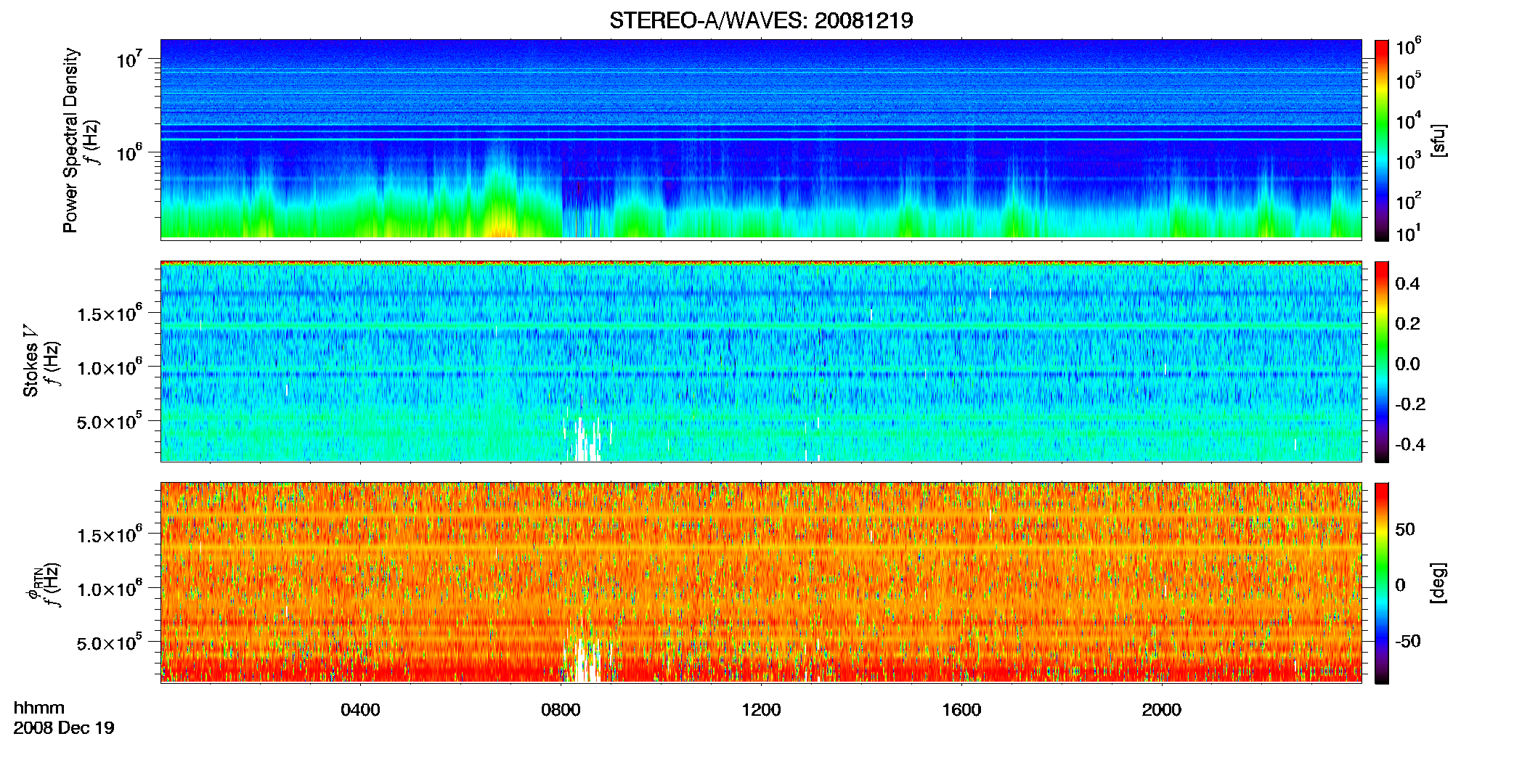Select the Power Spectral Density axis label
Screen dimensions: 1522x784
(x=70, y=140)
